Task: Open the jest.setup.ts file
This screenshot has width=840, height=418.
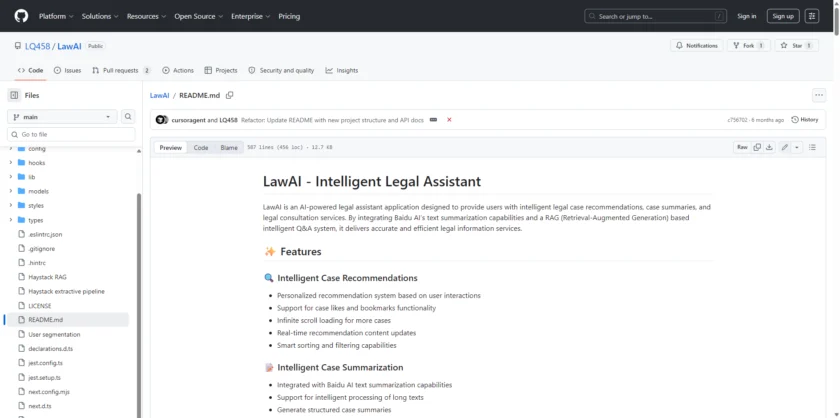Action: tap(44, 377)
